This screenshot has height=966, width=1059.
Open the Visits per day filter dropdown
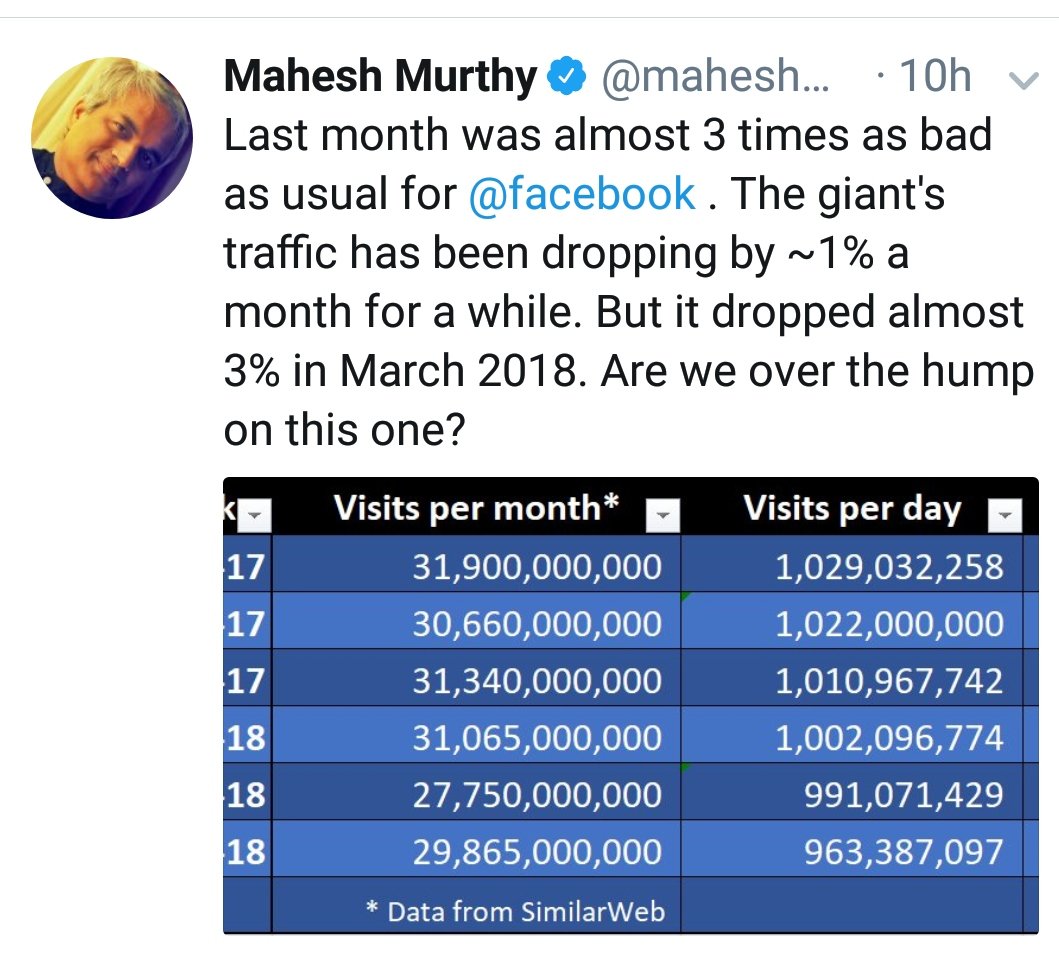point(1004,516)
